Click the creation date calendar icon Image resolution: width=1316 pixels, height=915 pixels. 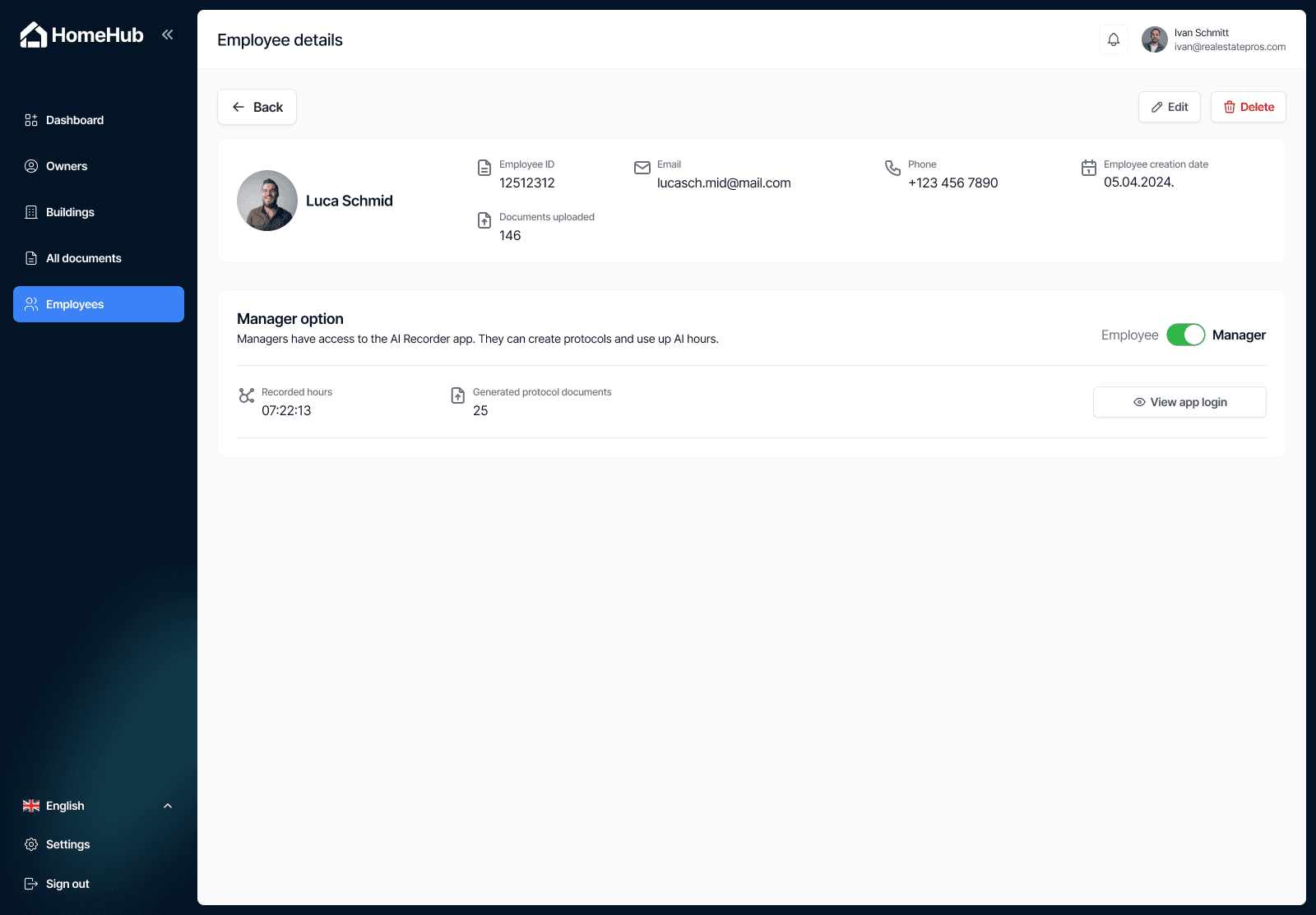[1089, 168]
